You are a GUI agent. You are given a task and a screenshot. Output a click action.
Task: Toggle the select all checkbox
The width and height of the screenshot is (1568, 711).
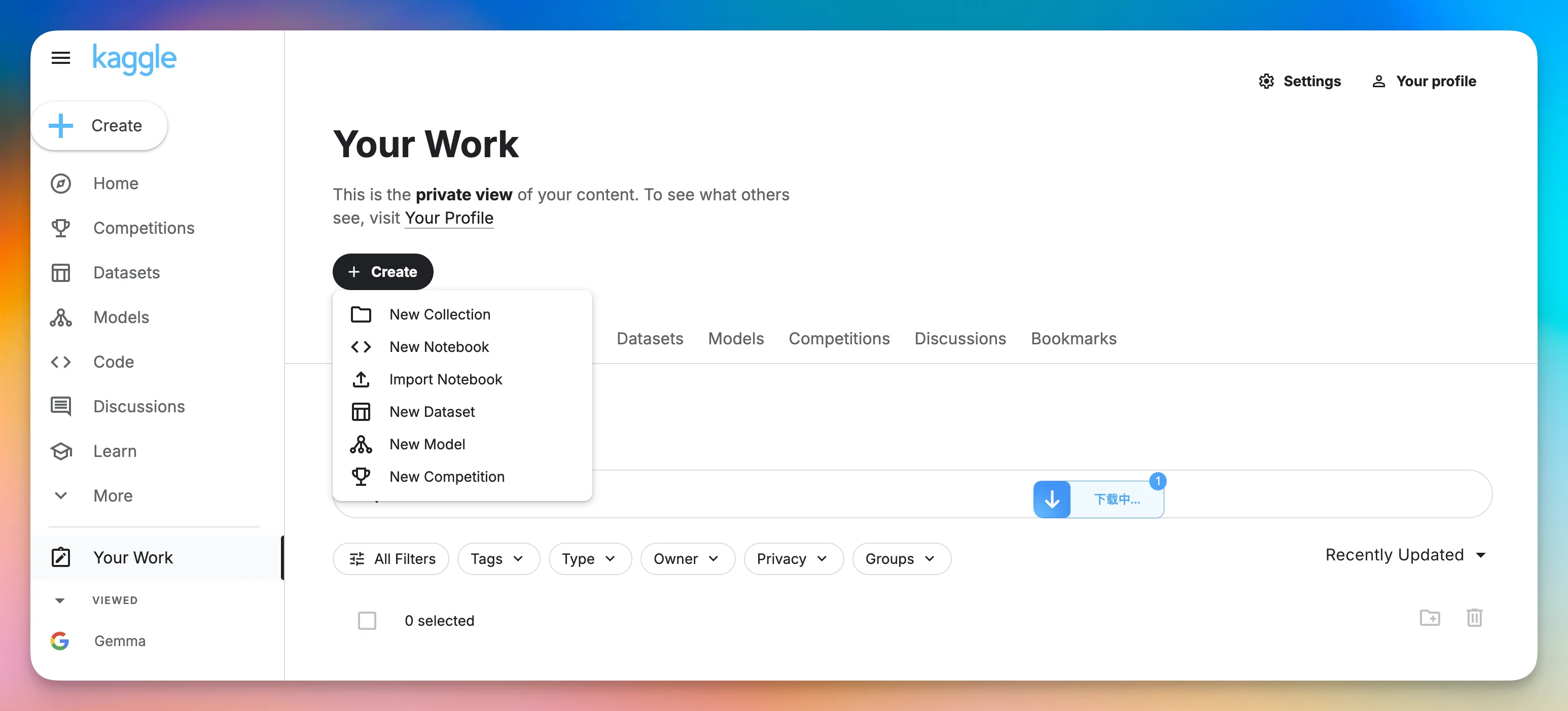coord(367,620)
